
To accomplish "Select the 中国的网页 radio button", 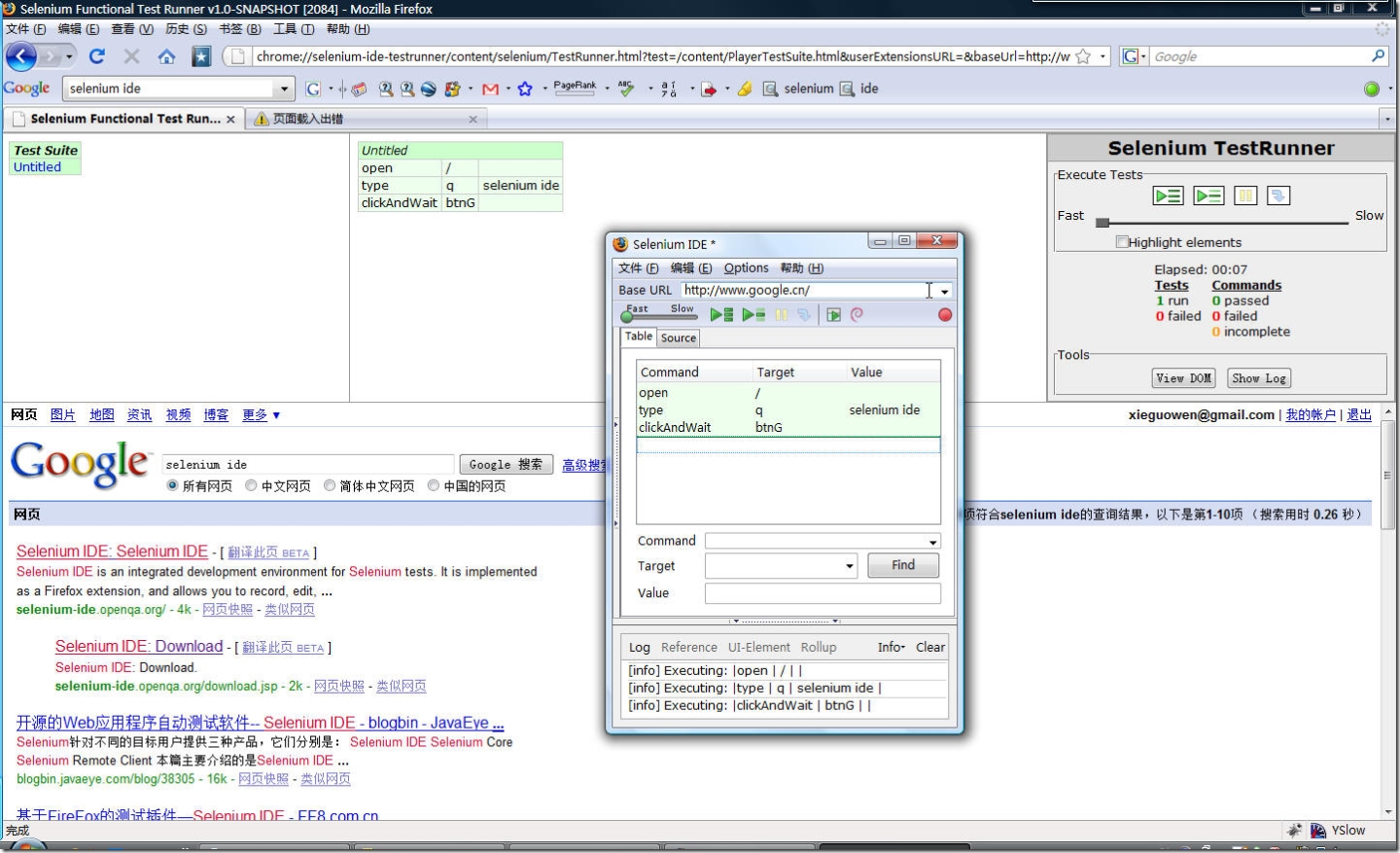I will (434, 485).
